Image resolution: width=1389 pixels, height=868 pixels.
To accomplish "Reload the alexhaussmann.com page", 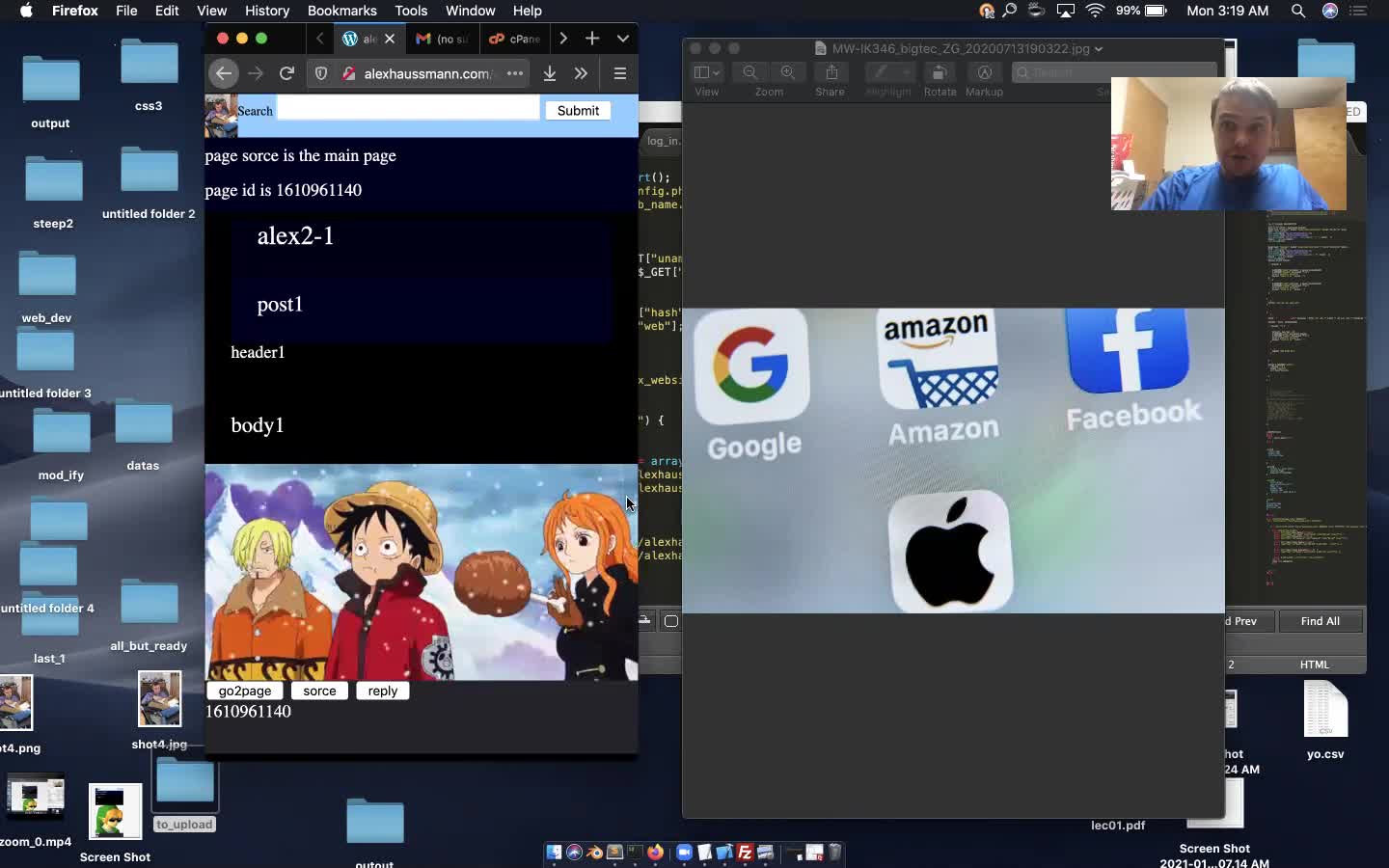I will (x=286, y=73).
